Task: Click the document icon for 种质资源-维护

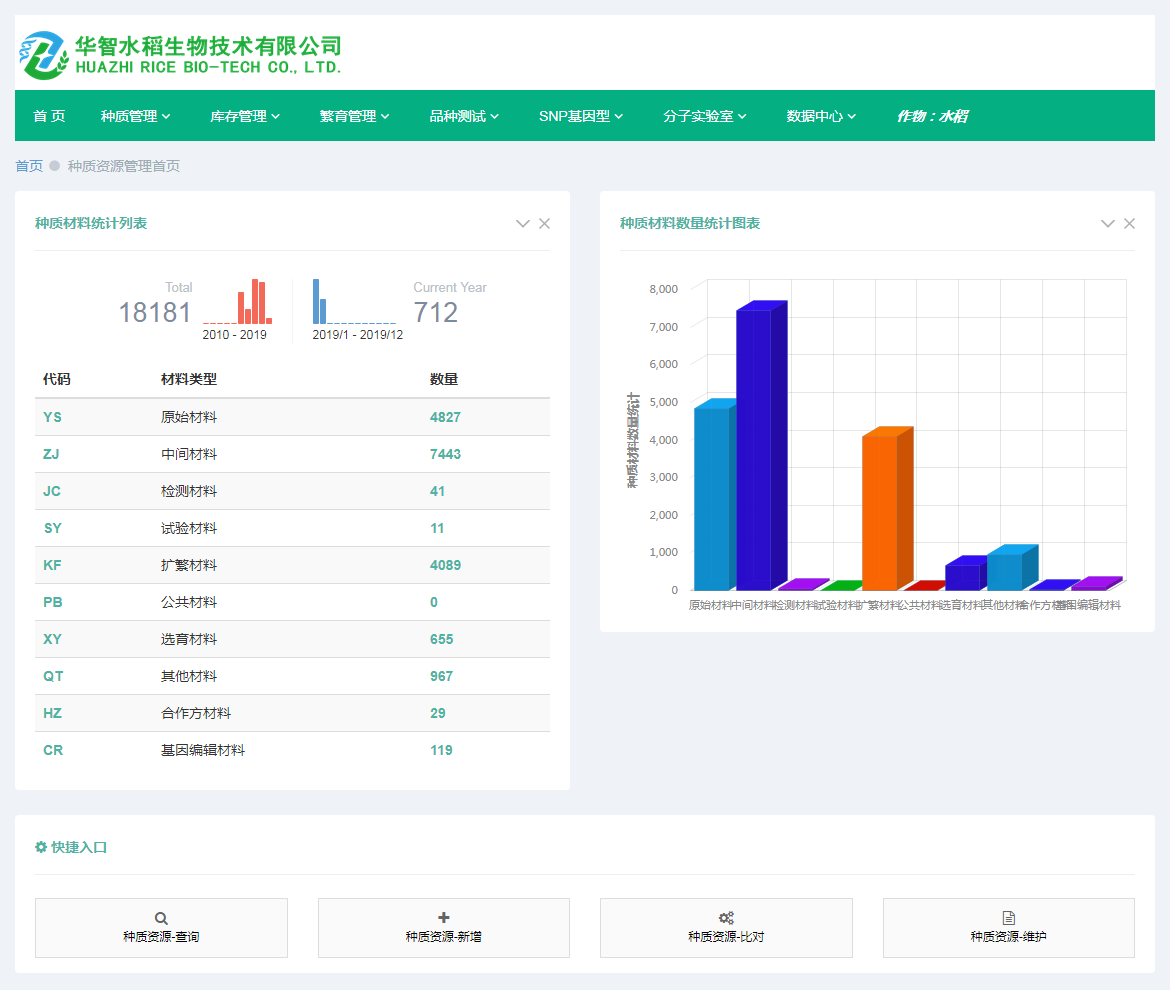Action: pyautogui.click(x=1009, y=918)
